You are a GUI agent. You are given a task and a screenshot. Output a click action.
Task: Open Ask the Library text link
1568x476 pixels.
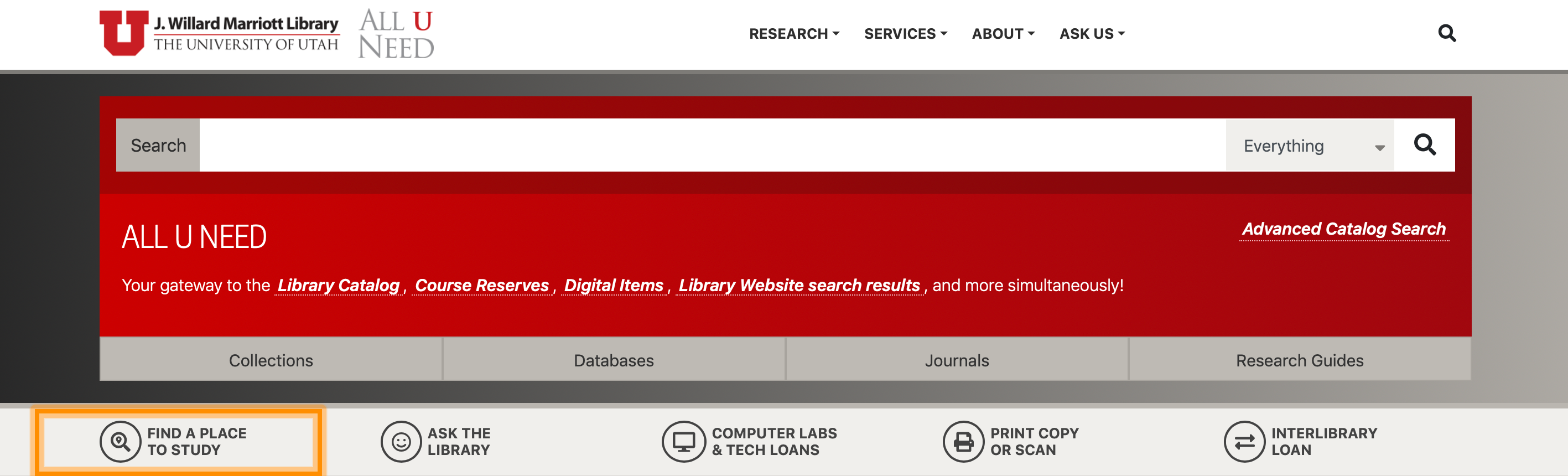coord(458,441)
